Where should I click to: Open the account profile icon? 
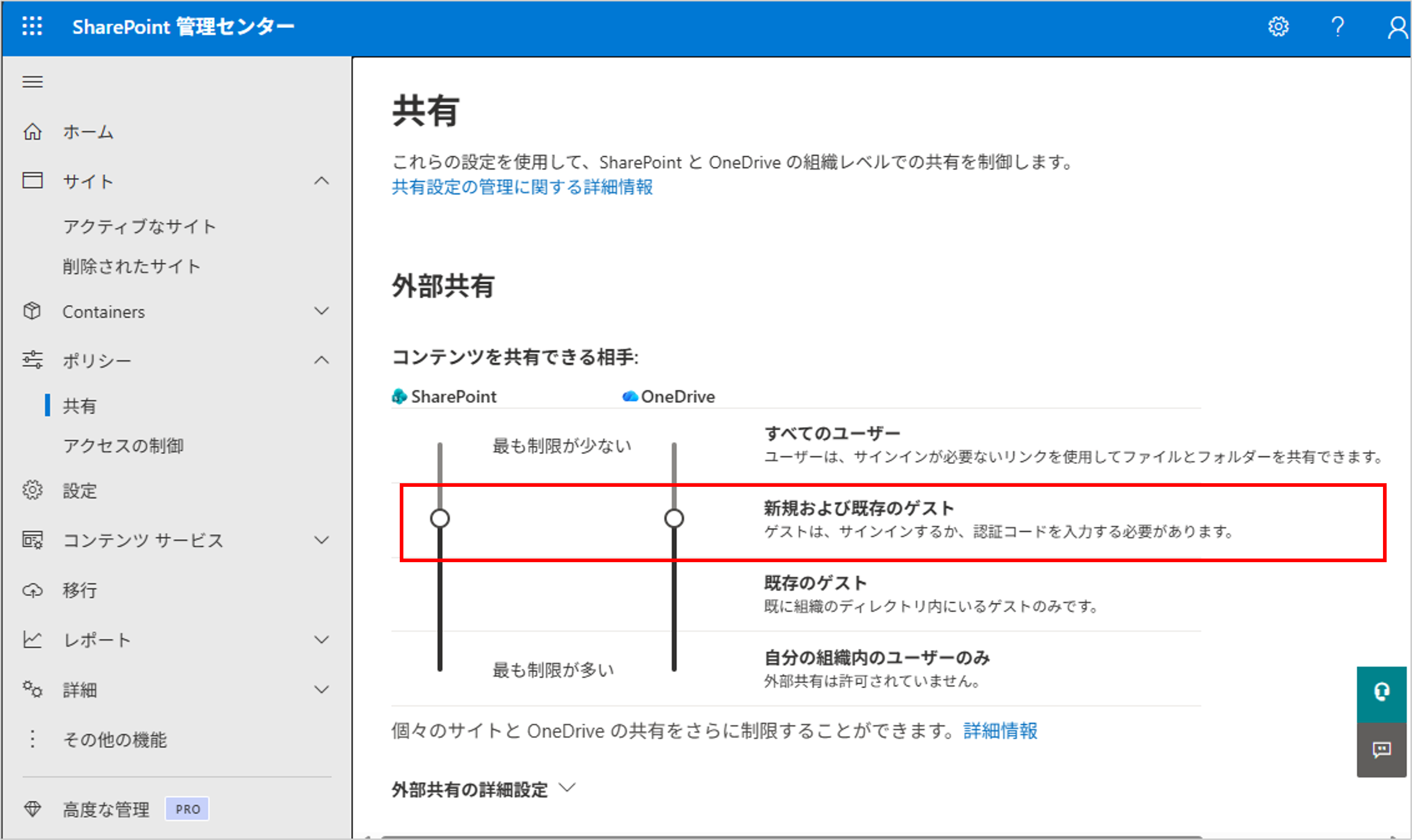pos(1397,27)
